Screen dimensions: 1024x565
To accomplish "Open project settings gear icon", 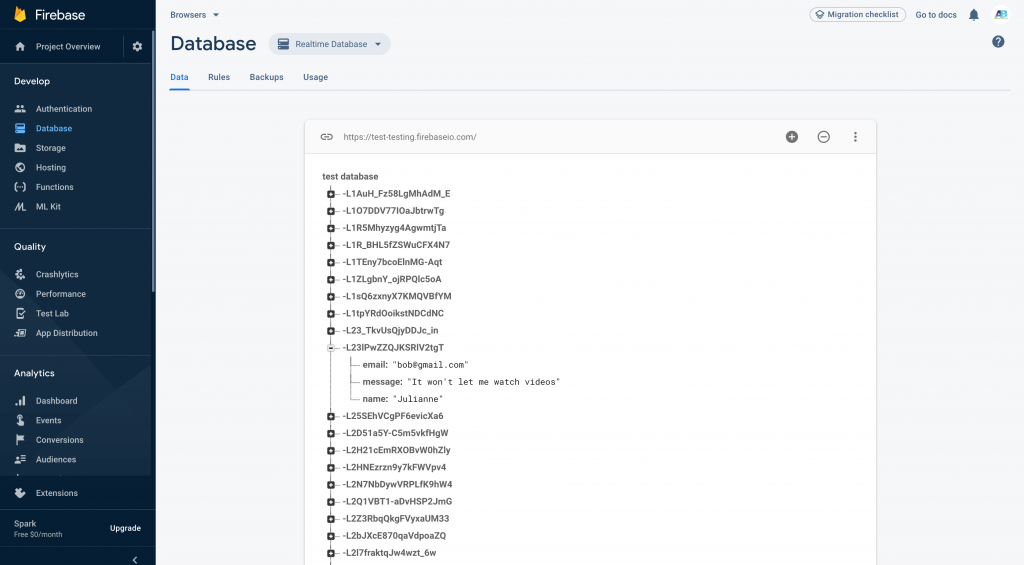I will (137, 46).
